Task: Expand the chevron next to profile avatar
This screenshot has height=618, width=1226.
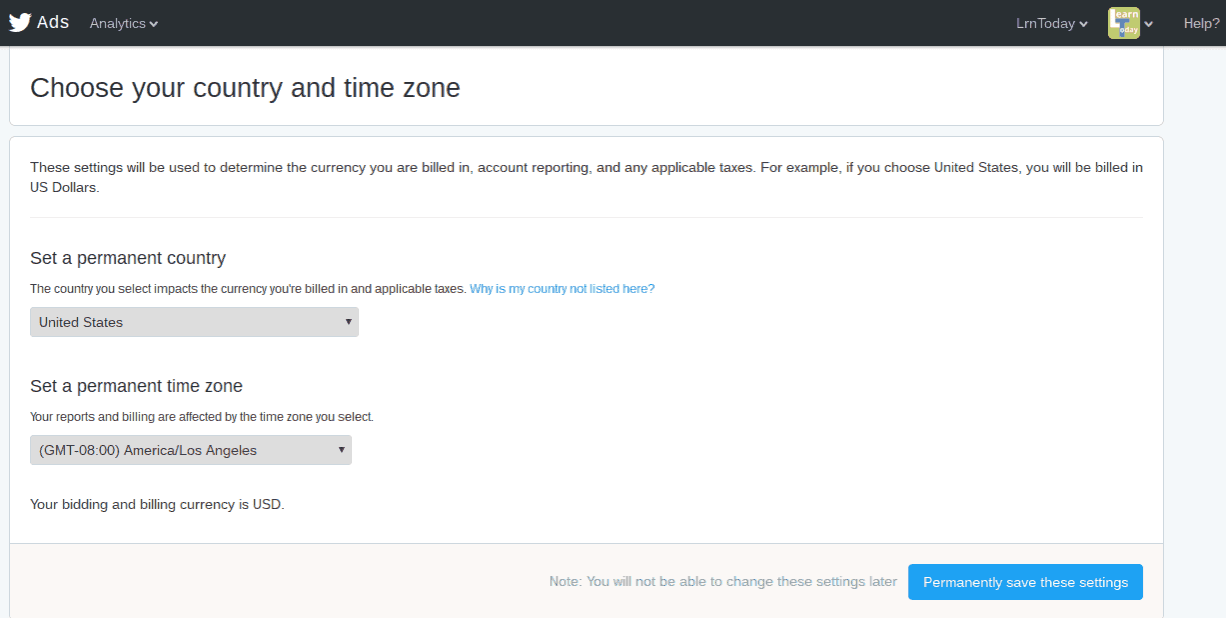Action: [x=1149, y=24]
